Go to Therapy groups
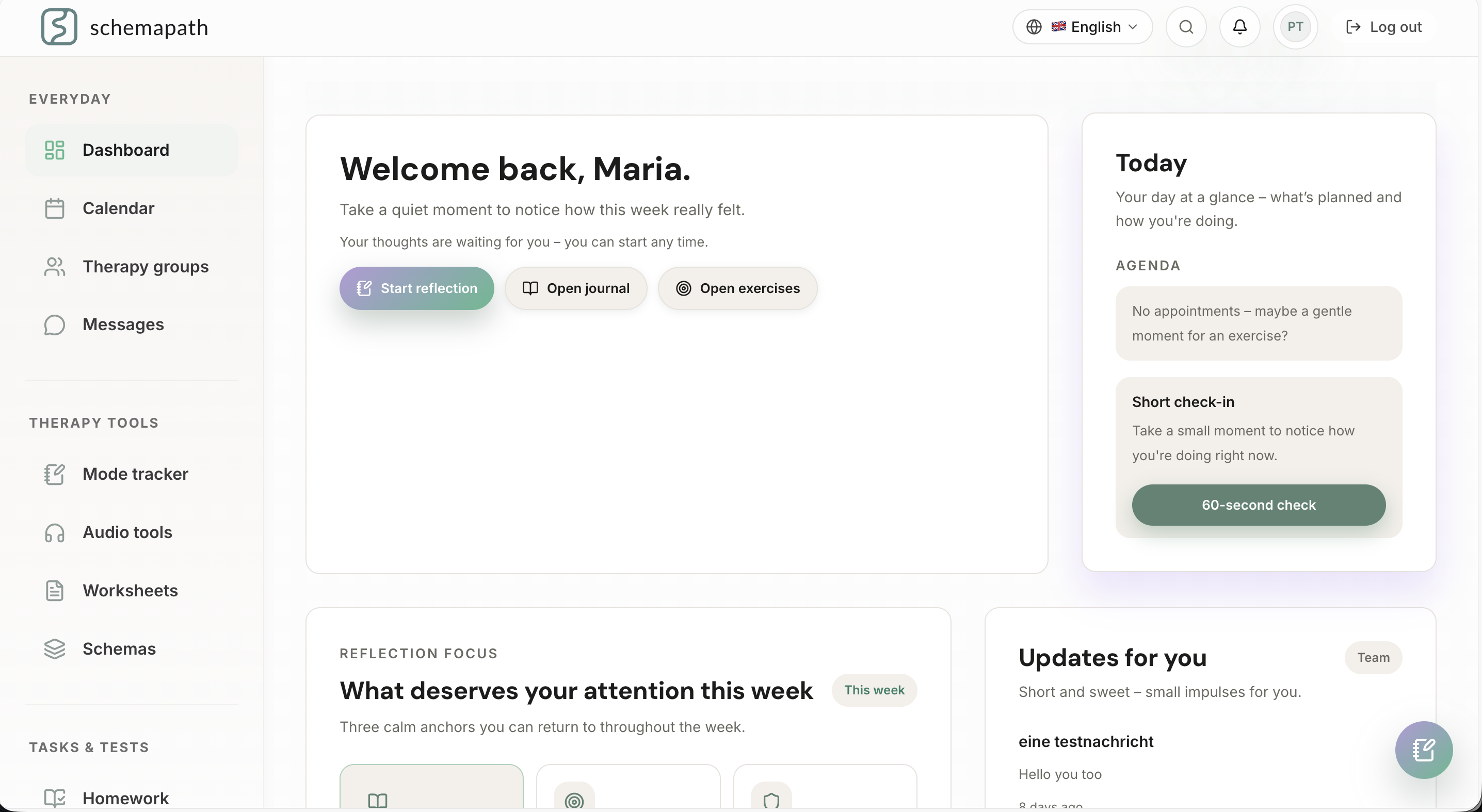Viewport: 1482px width, 812px height. tap(145, 266)
